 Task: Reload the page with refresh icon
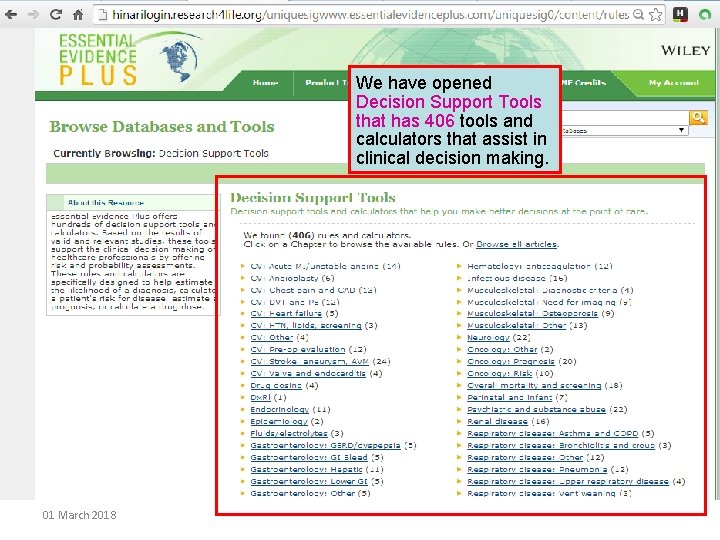point(56,14)
